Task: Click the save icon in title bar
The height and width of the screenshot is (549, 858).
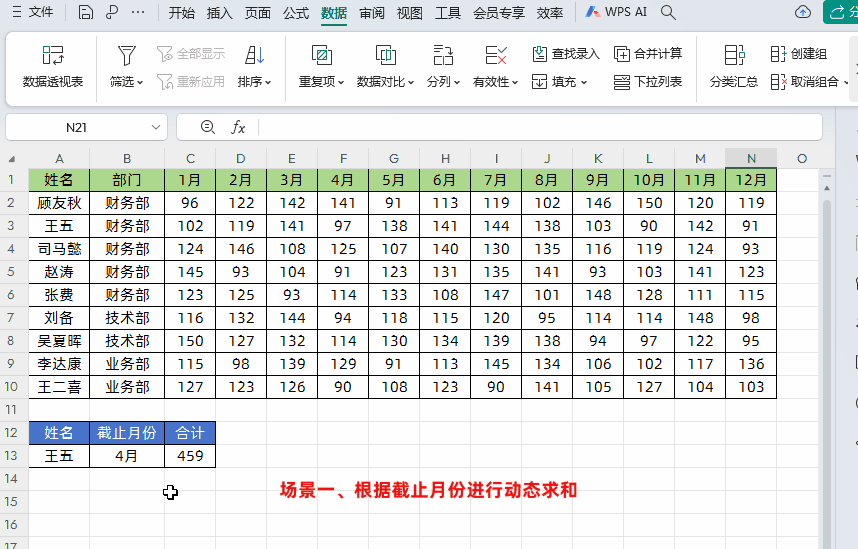Action: [85, 12]
